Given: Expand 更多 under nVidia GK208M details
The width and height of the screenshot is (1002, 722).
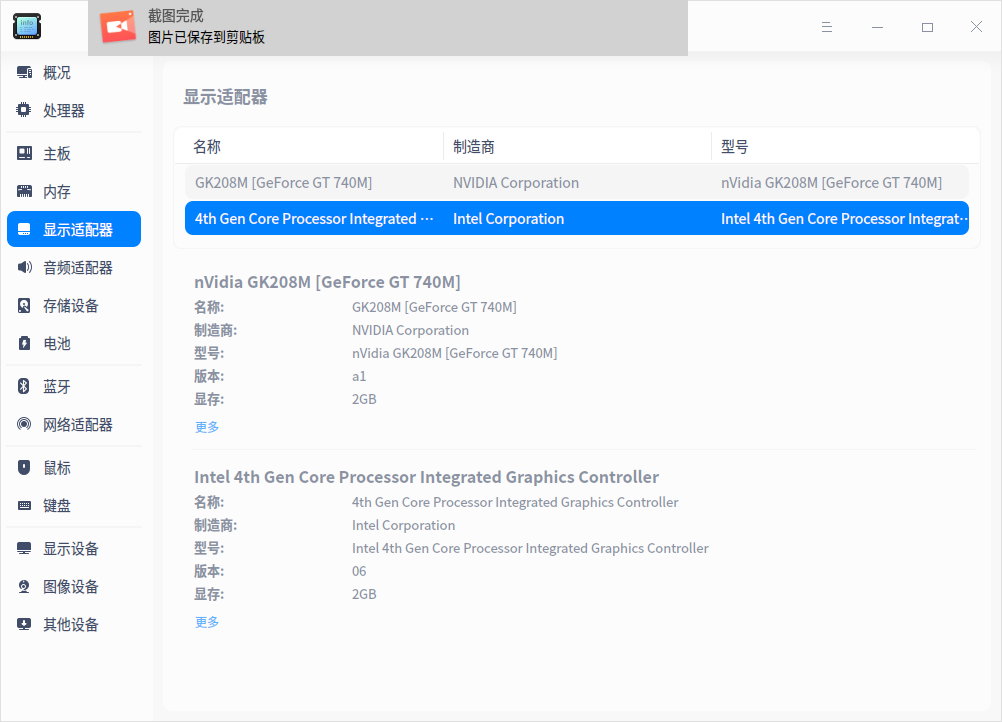Looking at the screenshot, I should 207,427.
